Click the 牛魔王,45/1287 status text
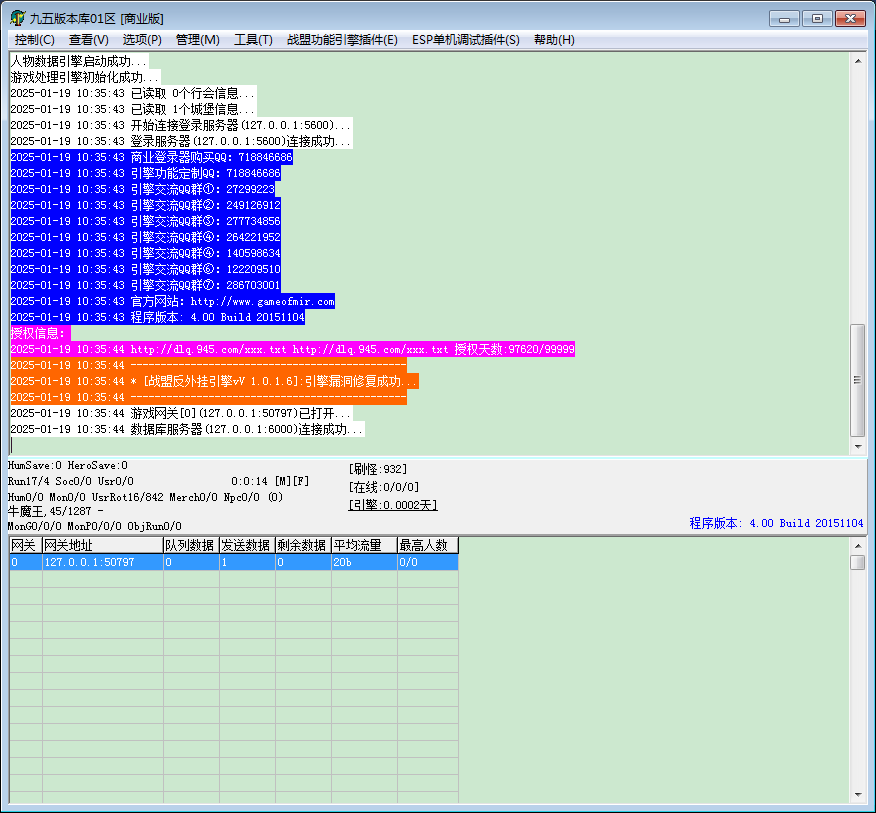Image resolution: width=876 pixels, height=813 pixels. click(x=55, y=511)
